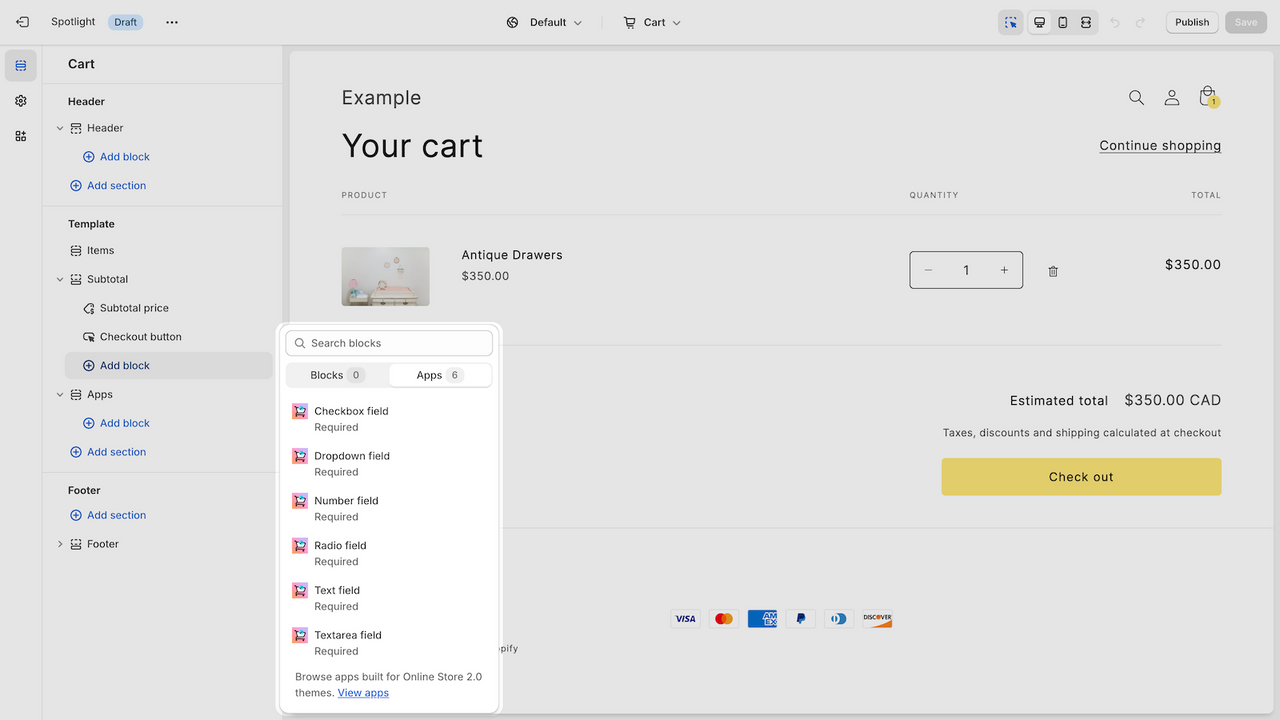This screenshot has height=720, width=1280.
Task: Click the redo arrow icon
Action: (1140, 22)
